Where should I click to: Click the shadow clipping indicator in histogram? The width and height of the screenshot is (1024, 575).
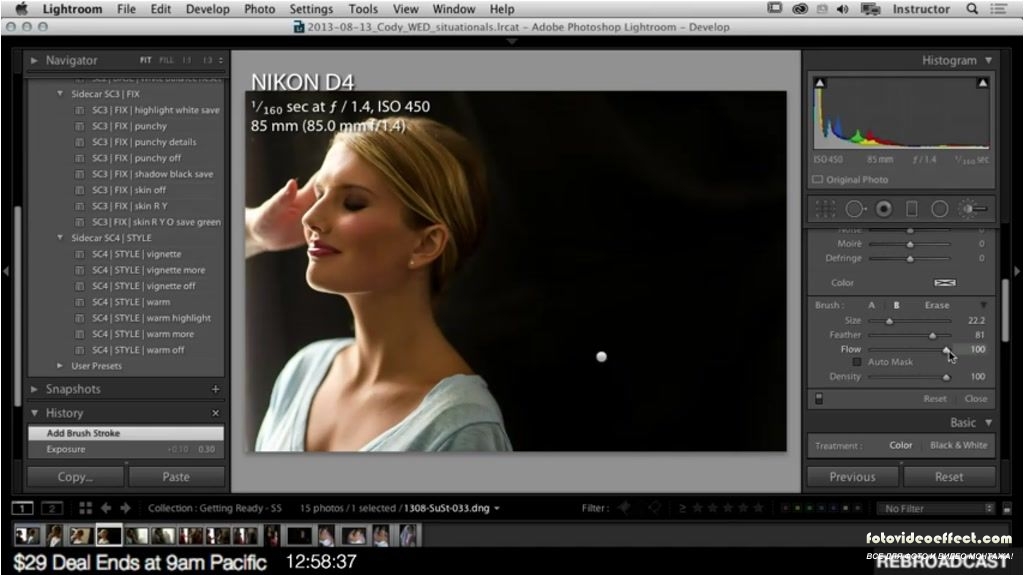click(x=820, y=83)
